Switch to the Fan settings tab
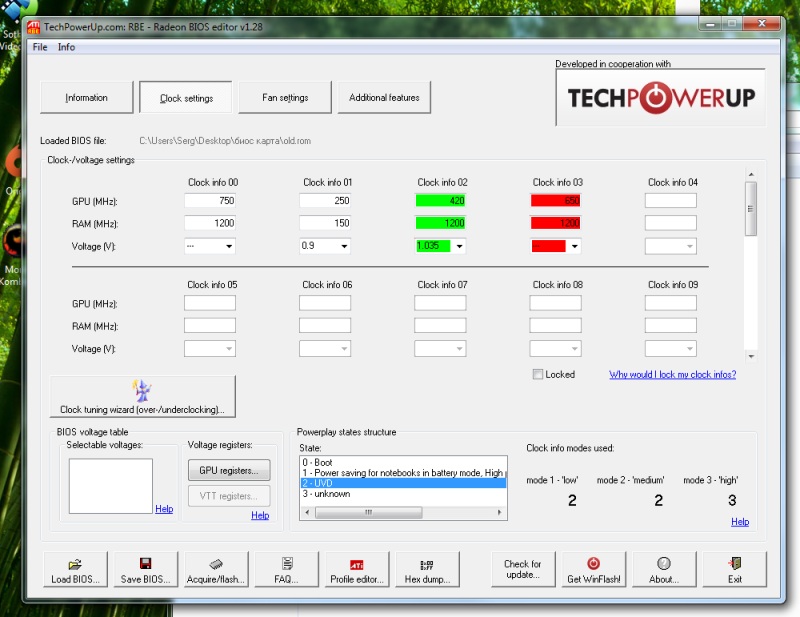 pos(285,97)
